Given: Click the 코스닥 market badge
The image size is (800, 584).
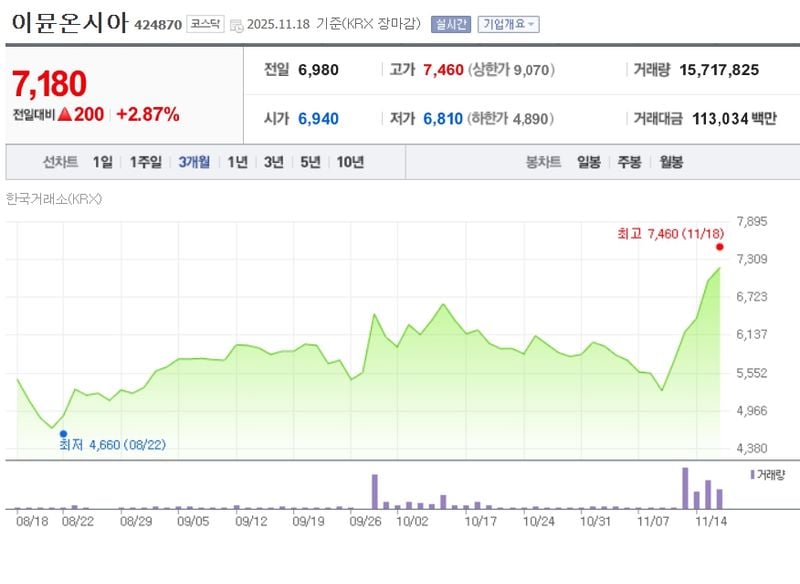Looking at the screenshot, I should [204, 24].
